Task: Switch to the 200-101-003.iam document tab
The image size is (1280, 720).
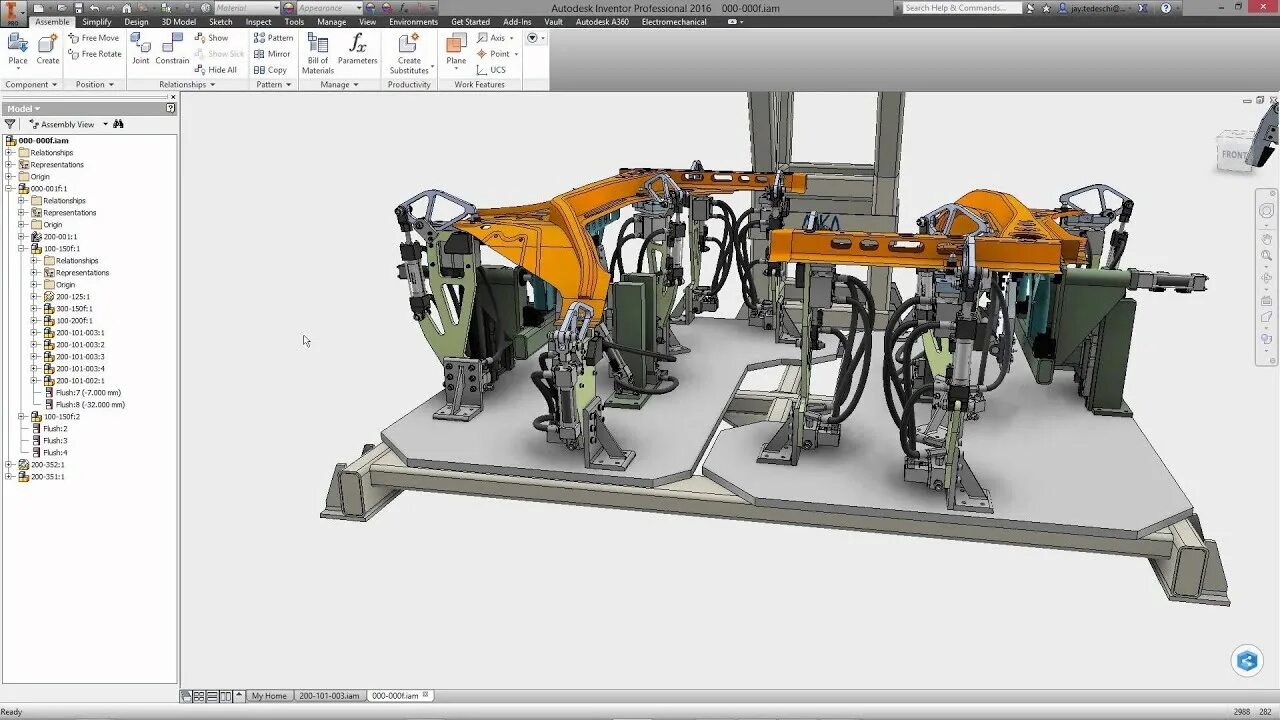Action: pos(329,695)
